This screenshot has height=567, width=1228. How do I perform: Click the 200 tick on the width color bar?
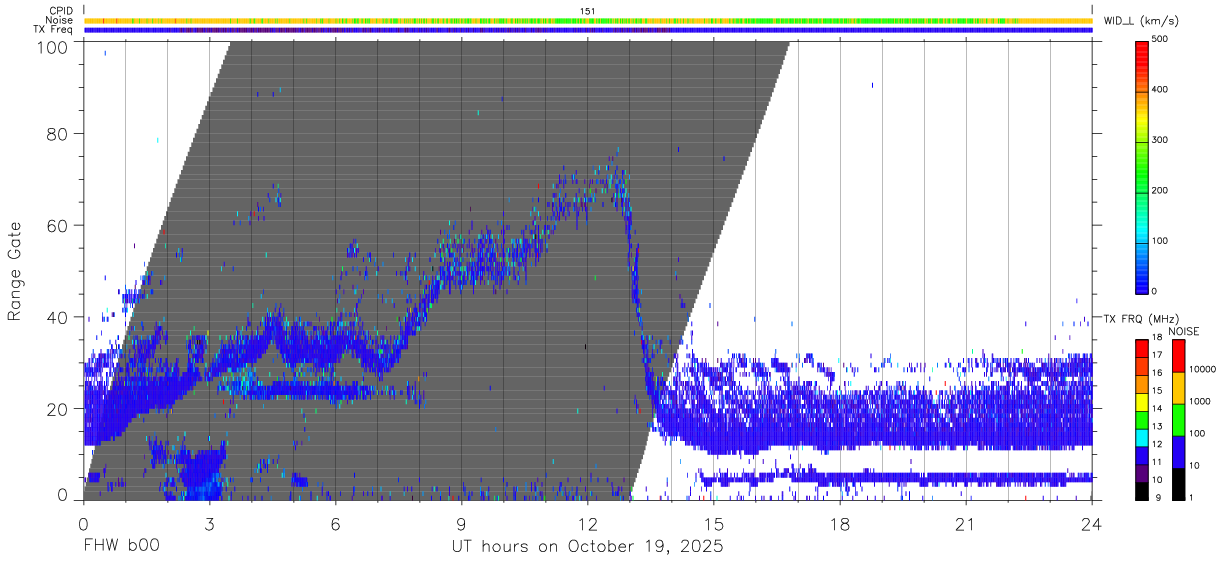[1160, 190]
